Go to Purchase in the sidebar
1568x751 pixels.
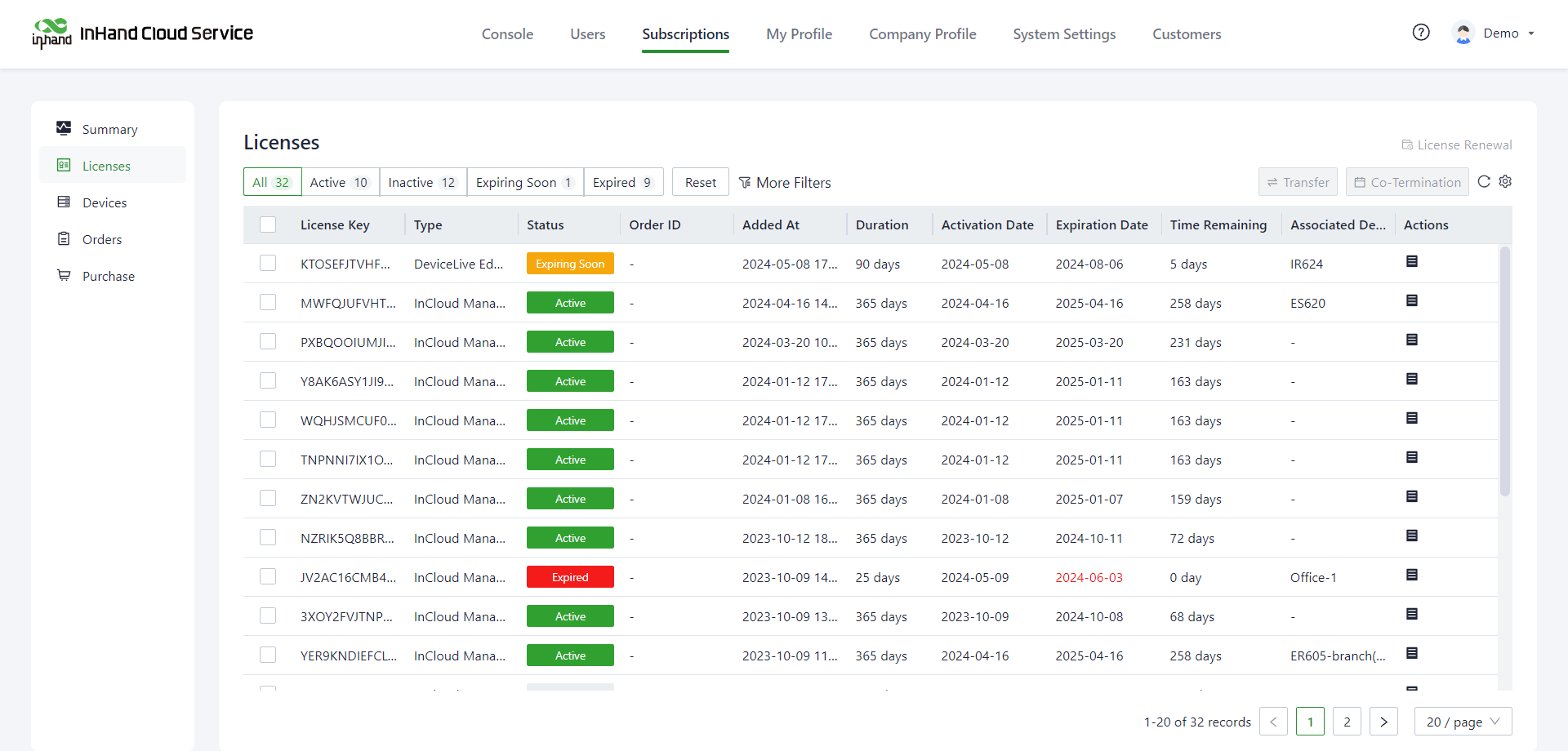tap(108, 276)
